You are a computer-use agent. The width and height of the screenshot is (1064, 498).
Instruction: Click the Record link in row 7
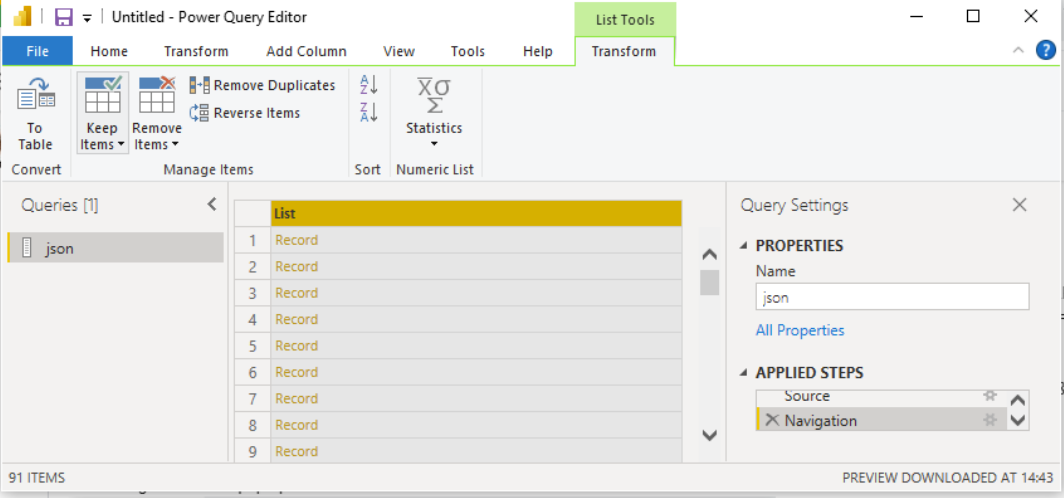(297, 399)
